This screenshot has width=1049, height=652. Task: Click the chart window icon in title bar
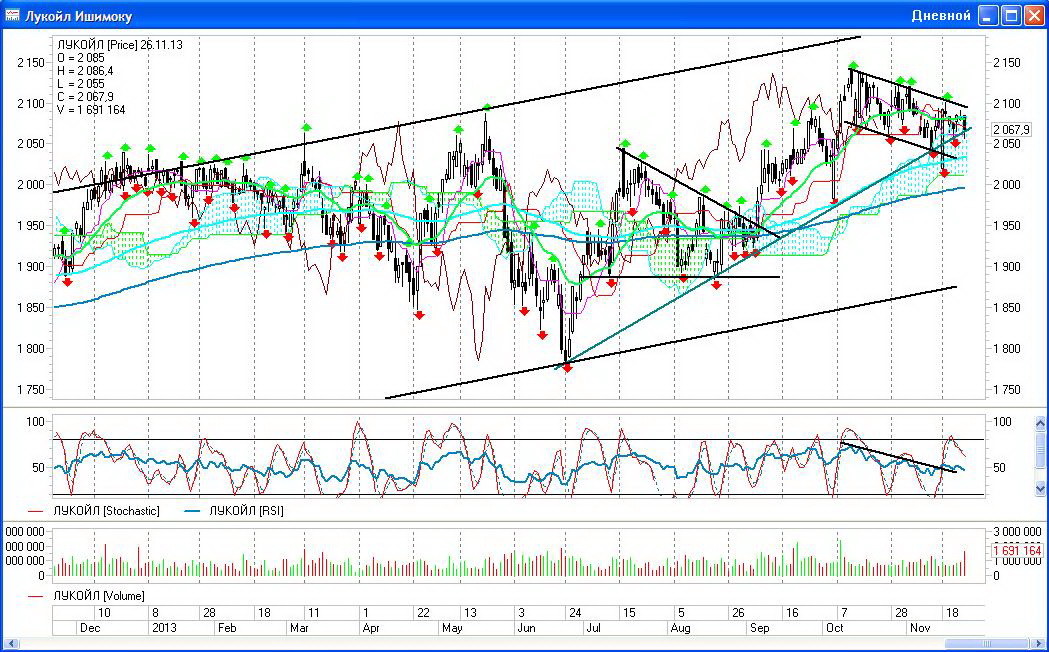pos(11,15)
